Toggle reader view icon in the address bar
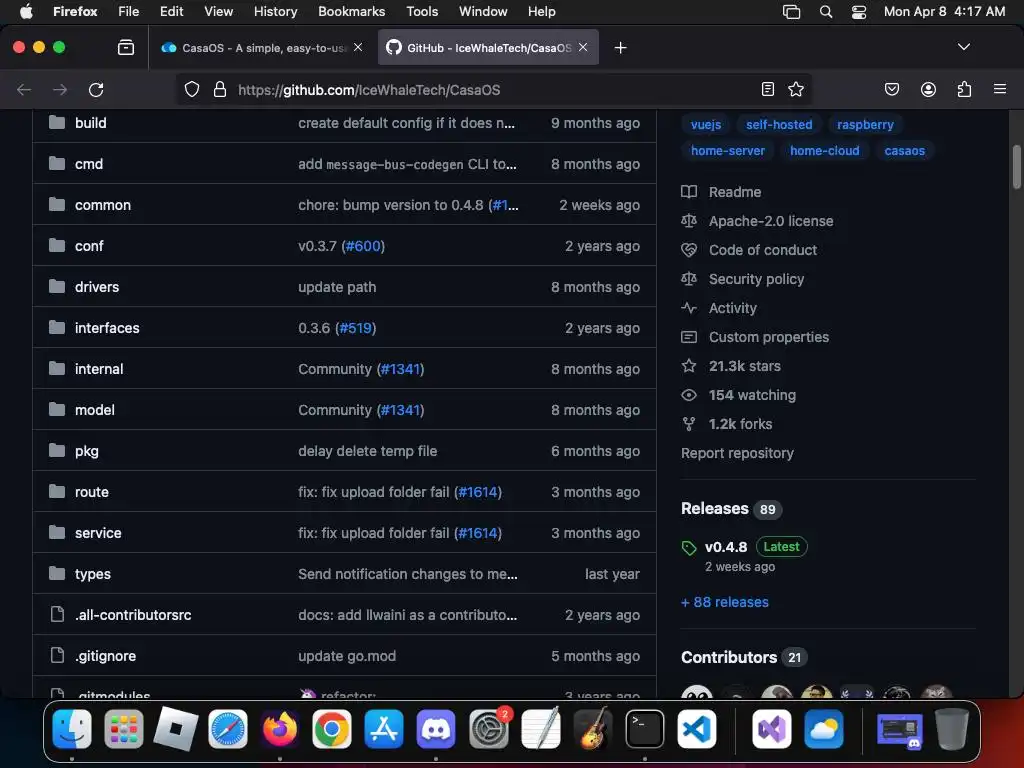The image size is (1024, 768). click(x=768, y=89)
